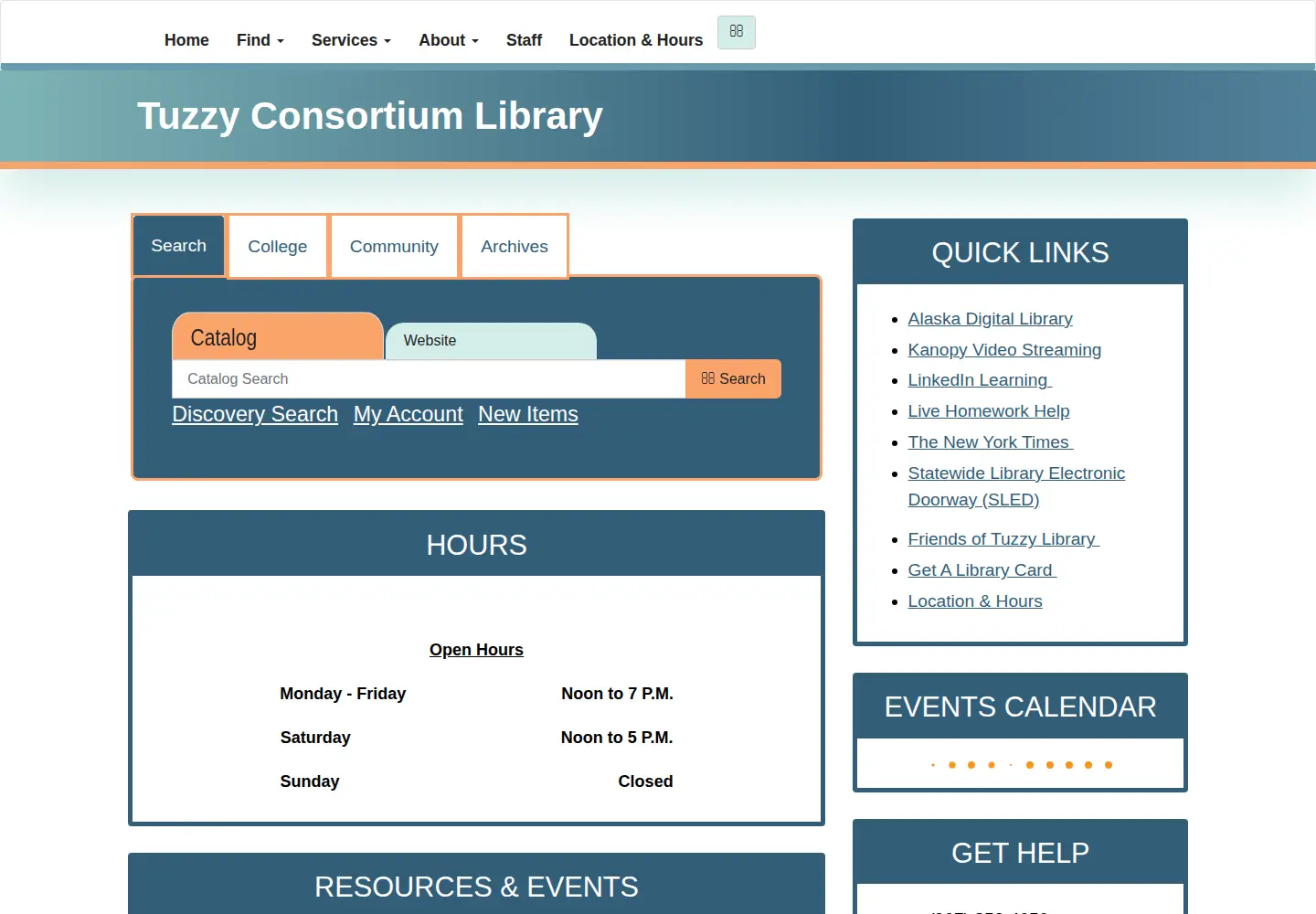Click the "Saturday" row label
Screen dimensions: 1316x914
coord(315,738)
